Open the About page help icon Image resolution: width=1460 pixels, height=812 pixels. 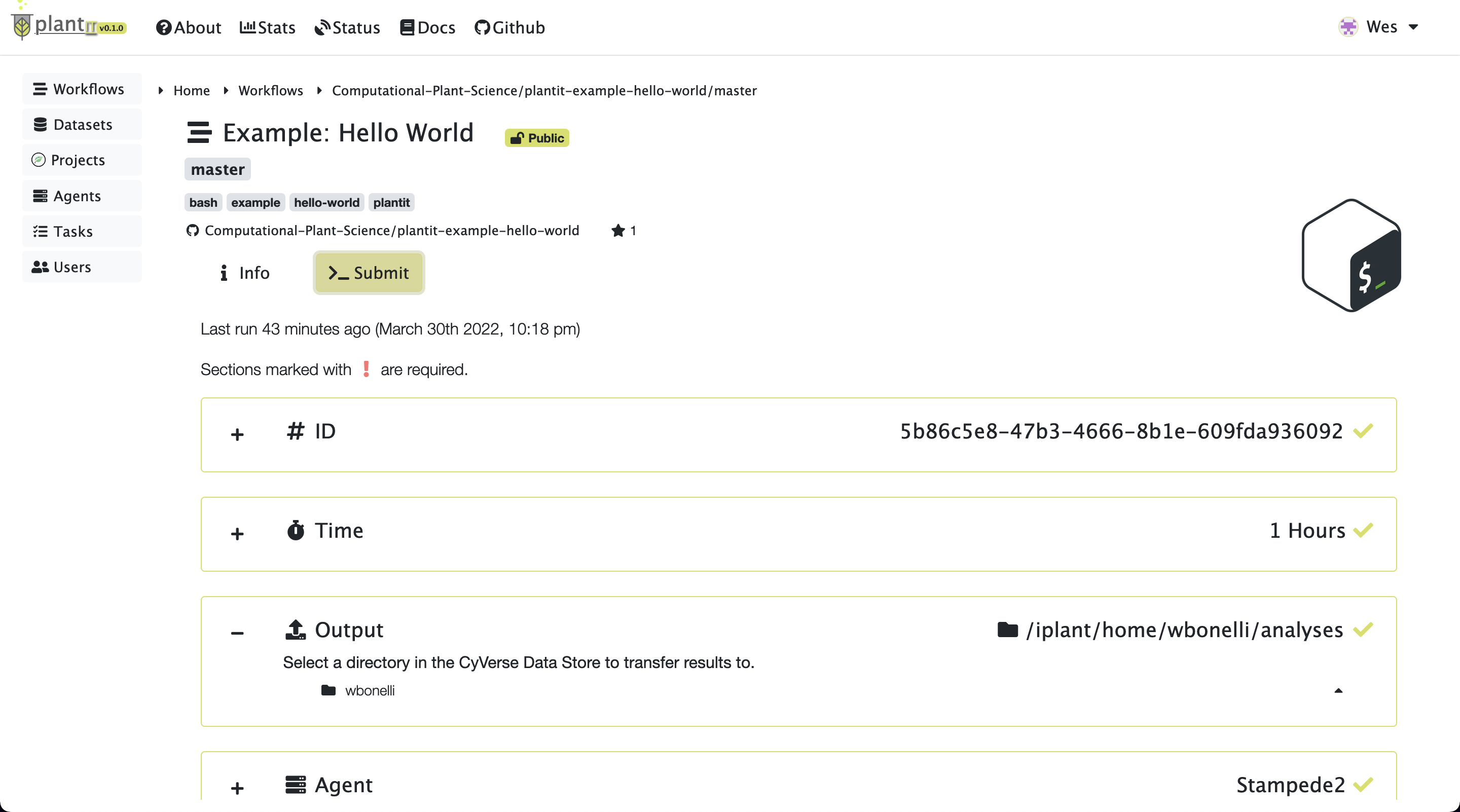pos(164,27)
